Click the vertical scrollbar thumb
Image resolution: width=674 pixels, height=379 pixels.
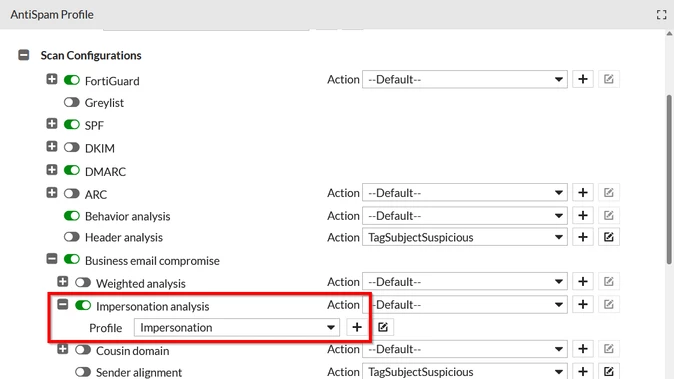669,179
